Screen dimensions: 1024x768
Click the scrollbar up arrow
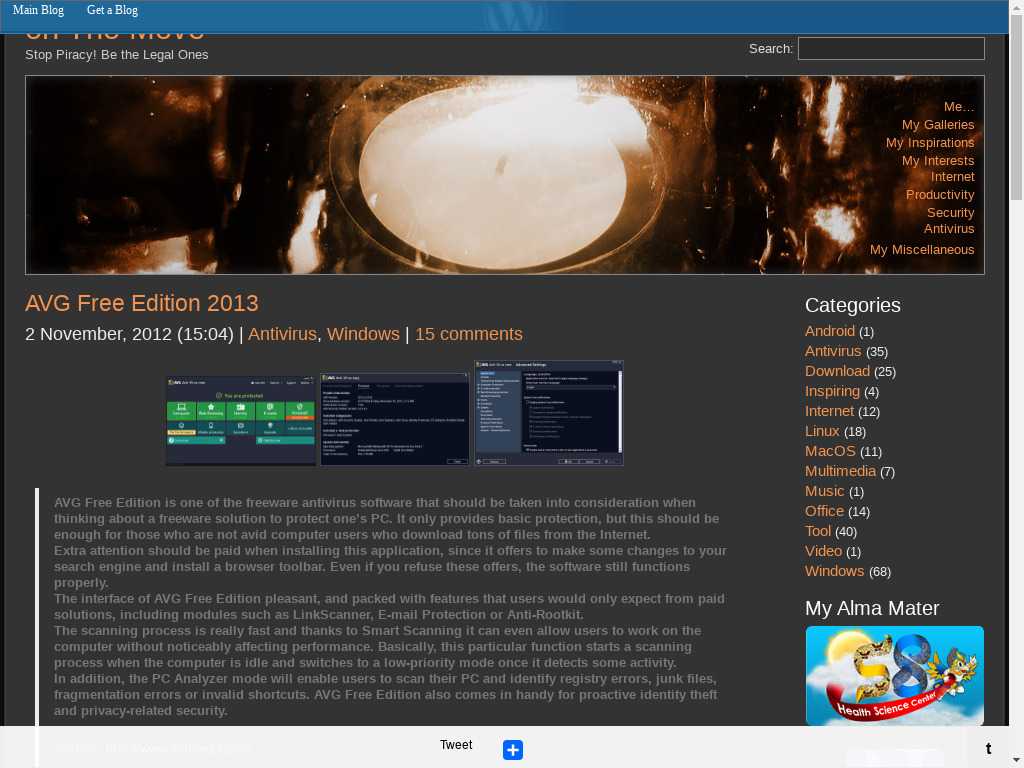pos(1016,9)
